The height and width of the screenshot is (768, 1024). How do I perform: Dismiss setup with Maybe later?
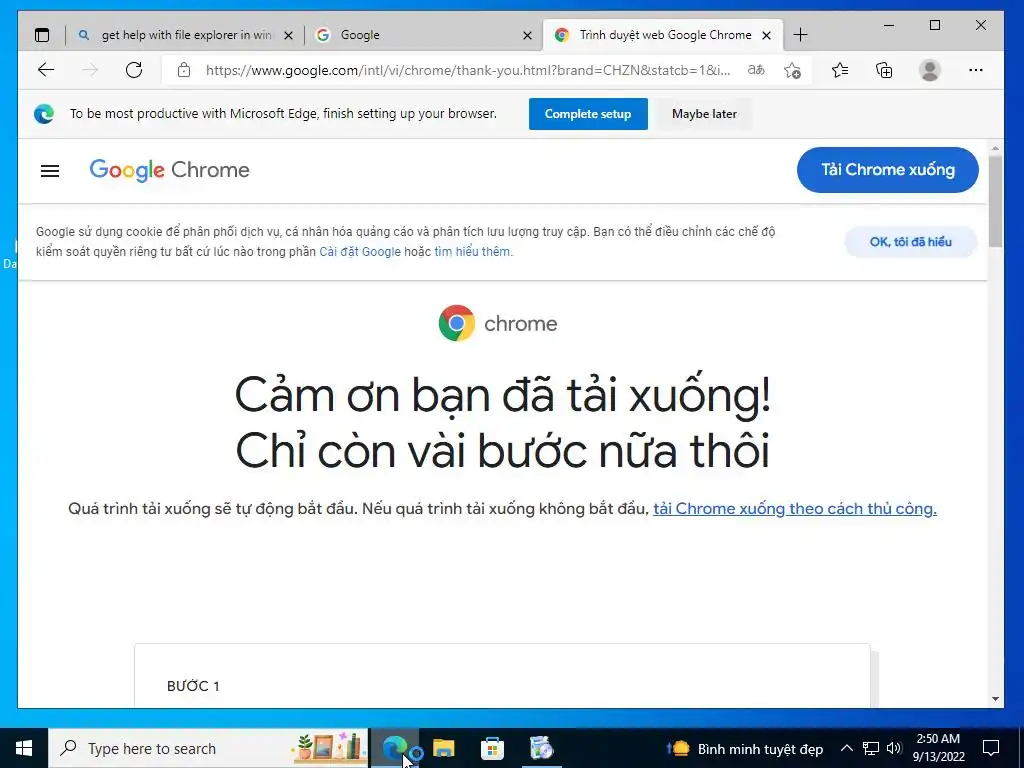pyautogui.click(x=704, y=114)
